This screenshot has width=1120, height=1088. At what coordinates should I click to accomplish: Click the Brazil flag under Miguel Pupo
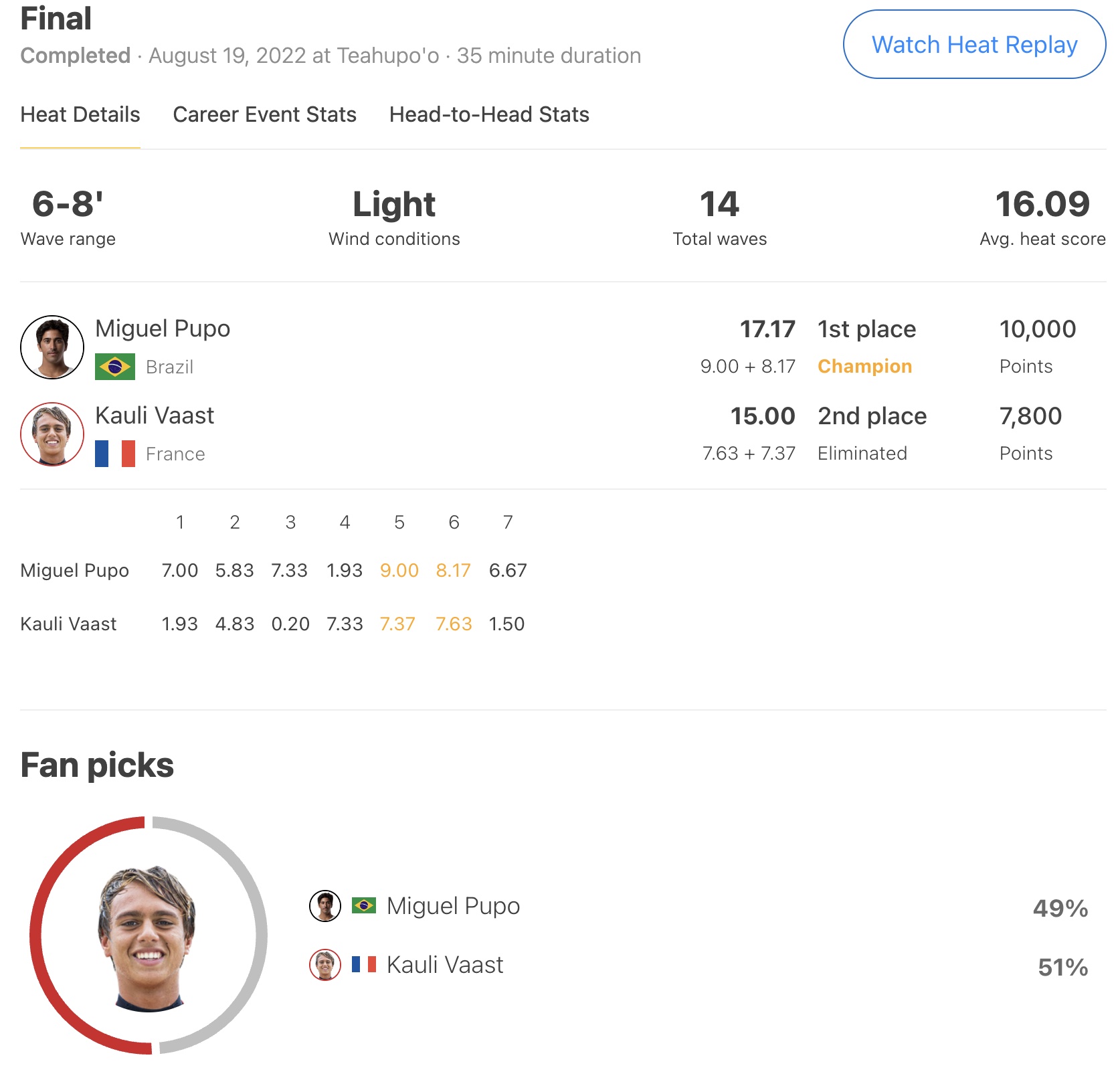click(115, 367)
